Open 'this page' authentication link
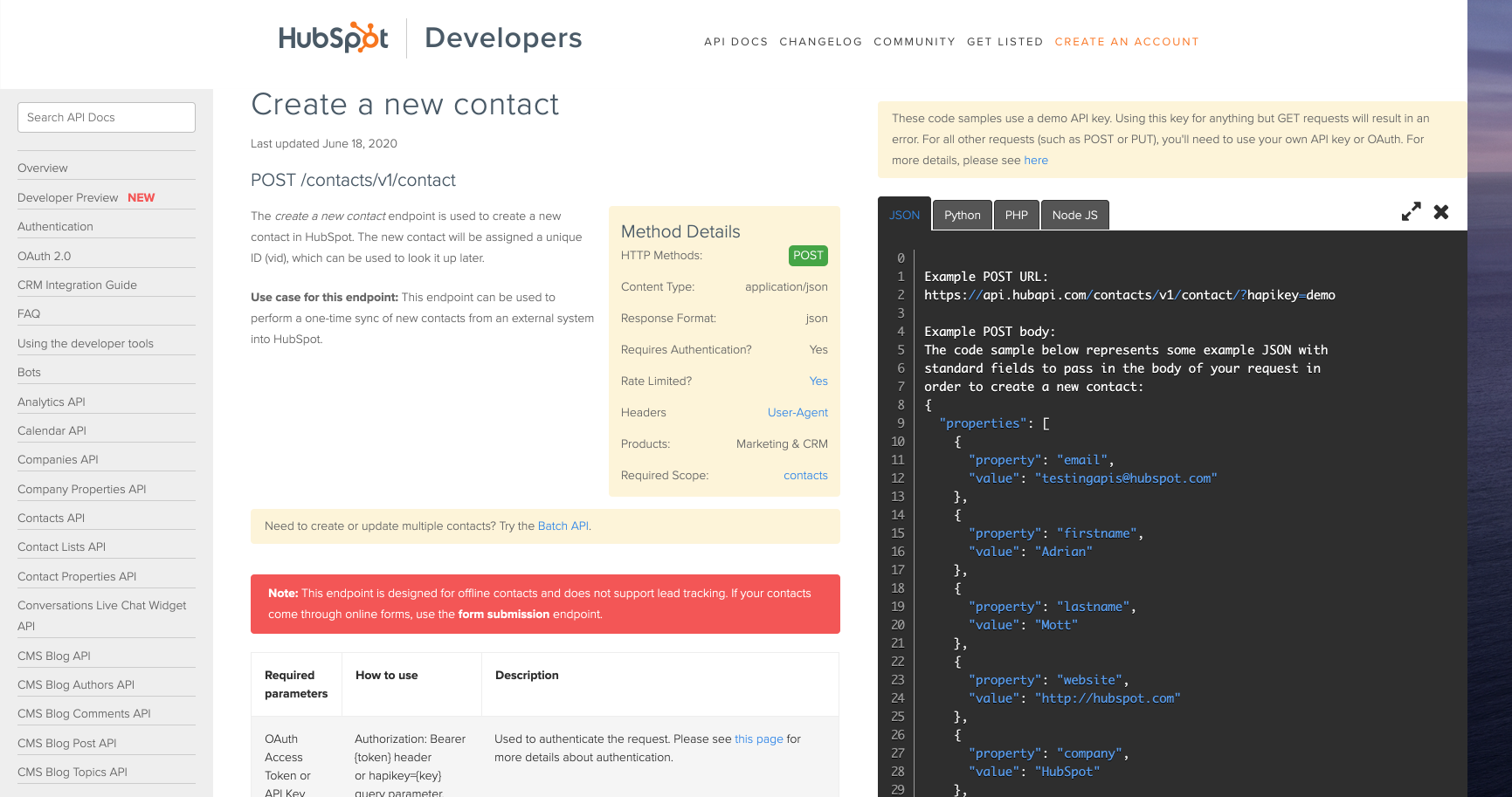1512x797 pixels. pos(759,739)
